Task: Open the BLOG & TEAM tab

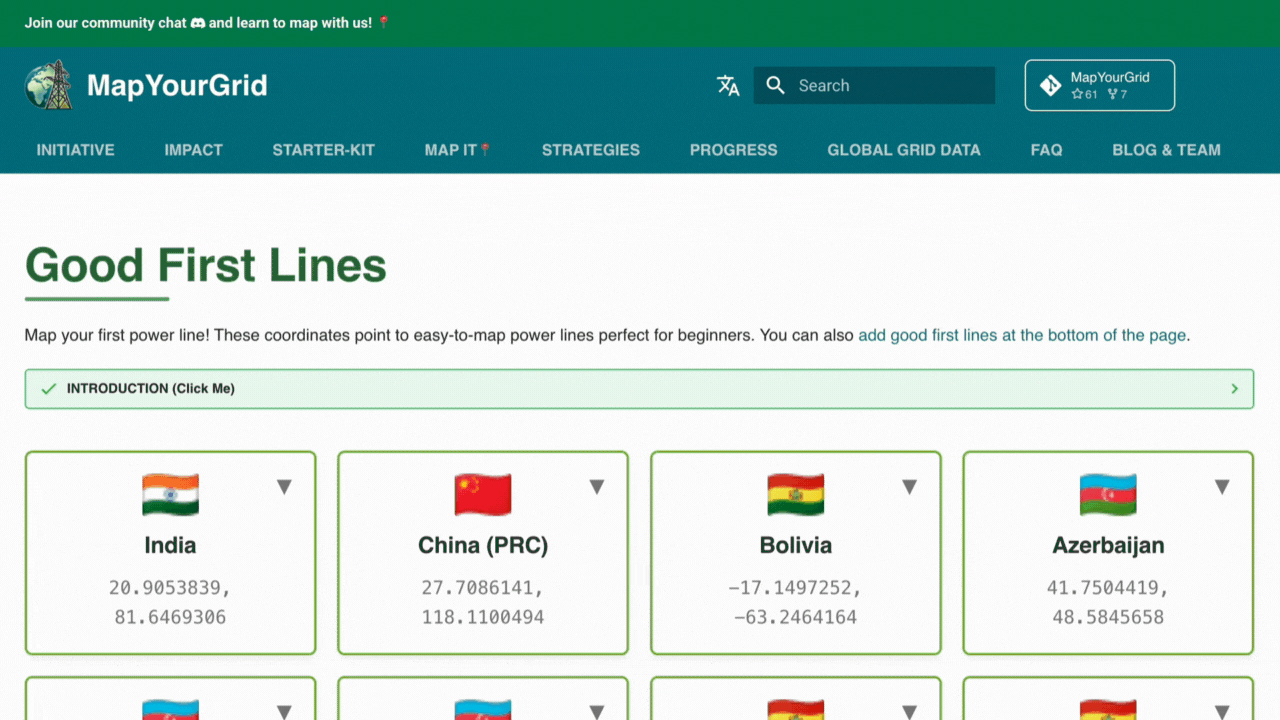Action: coord(1167,150)
